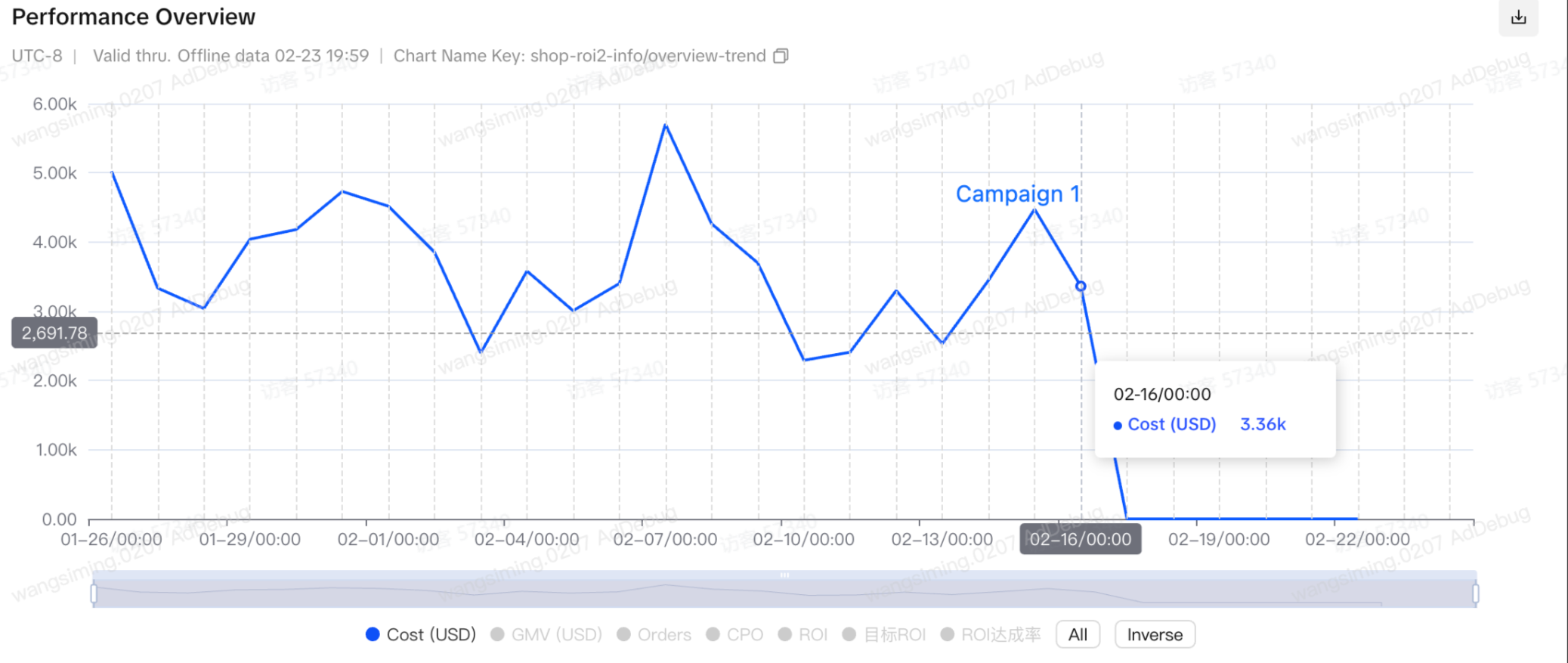1568x663 pixels.
Task: Click the left handle of range slider
Action: (94, 593)
